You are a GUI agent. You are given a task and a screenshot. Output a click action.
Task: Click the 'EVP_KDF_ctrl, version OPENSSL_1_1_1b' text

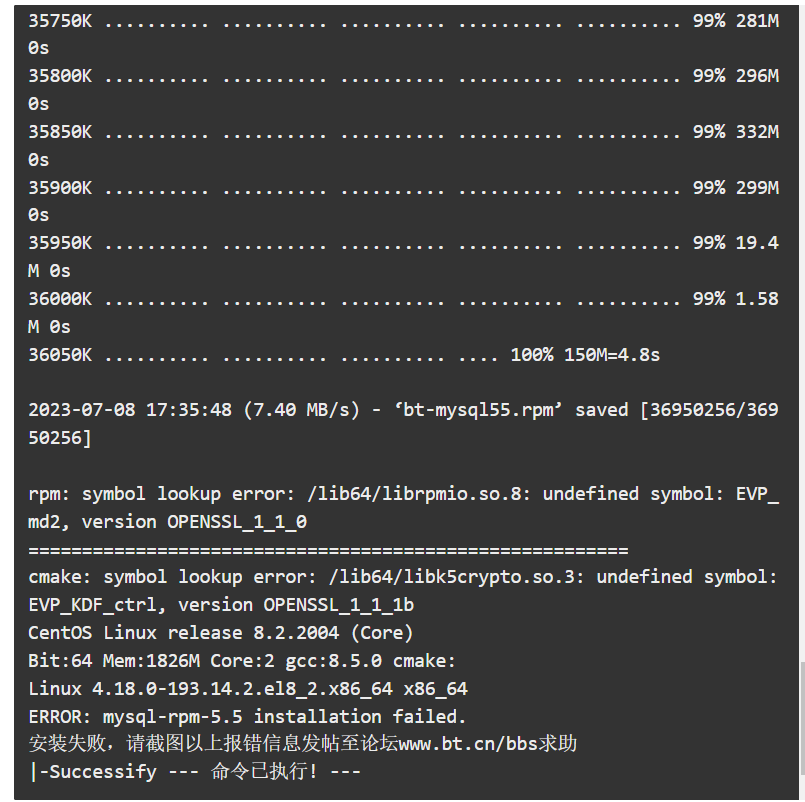pyautogui.click(x=220, y=605)
